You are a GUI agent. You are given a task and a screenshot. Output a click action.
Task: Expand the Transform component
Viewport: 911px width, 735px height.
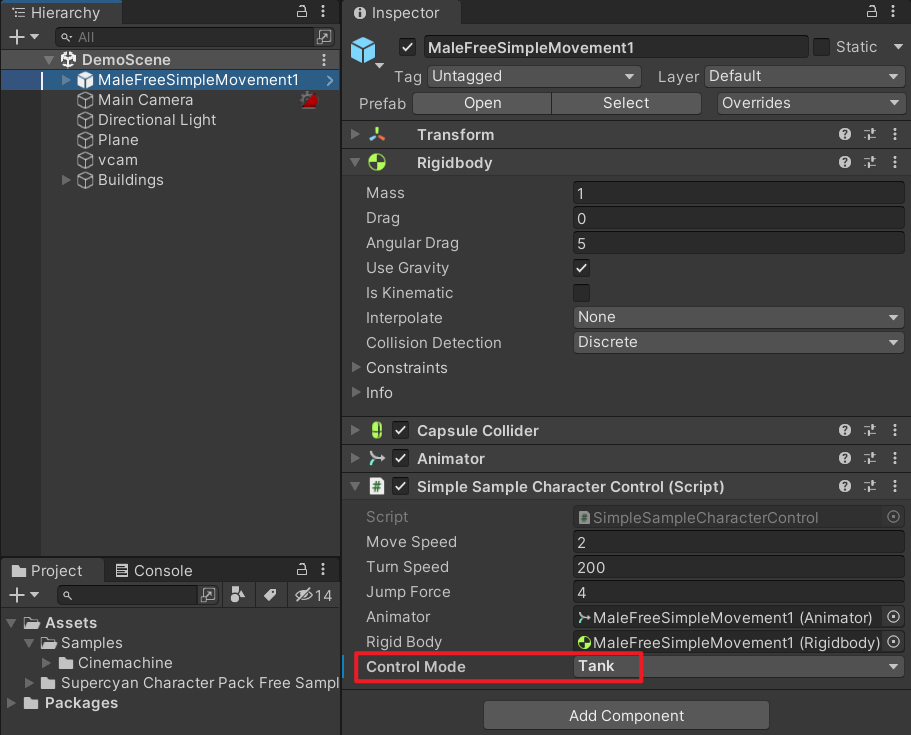355,134
